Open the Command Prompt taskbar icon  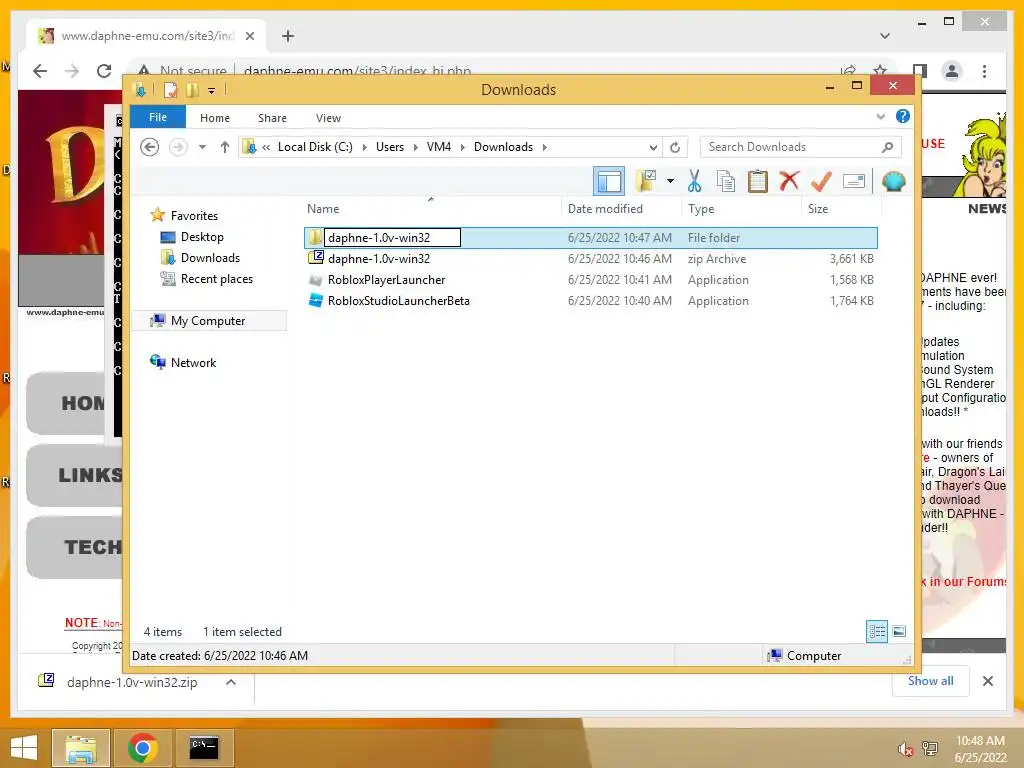(204, 748)
